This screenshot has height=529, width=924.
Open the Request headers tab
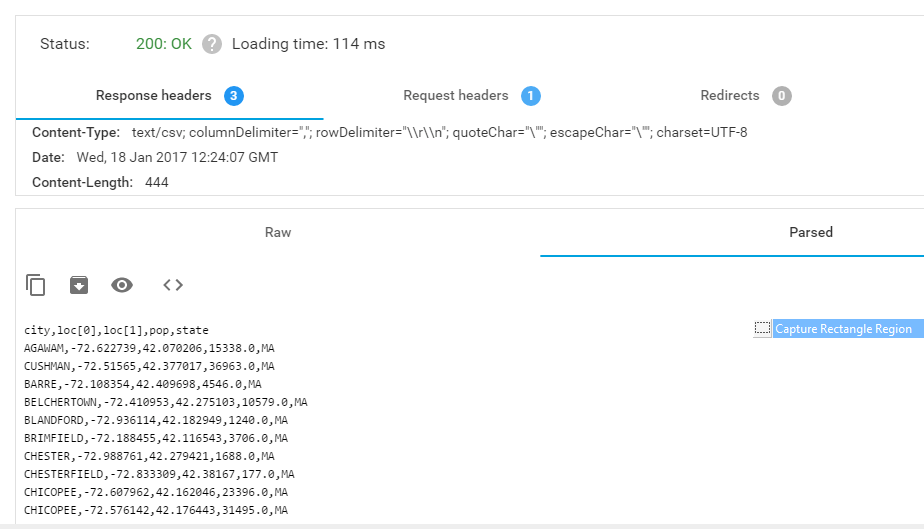coord(456,96)
